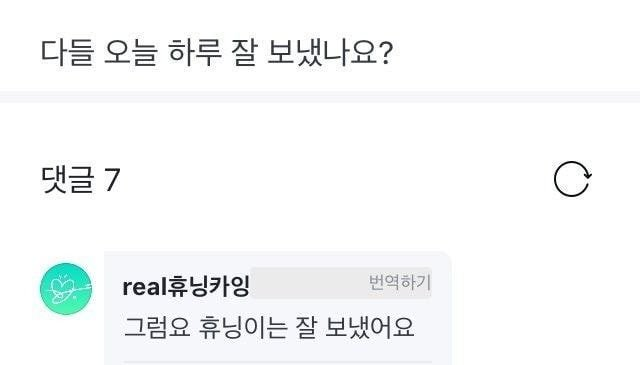The height and width of the screenshot is (365, 640).
Task: Tap the butterfly signature logo inside the avatar
Action: (69, 289)
